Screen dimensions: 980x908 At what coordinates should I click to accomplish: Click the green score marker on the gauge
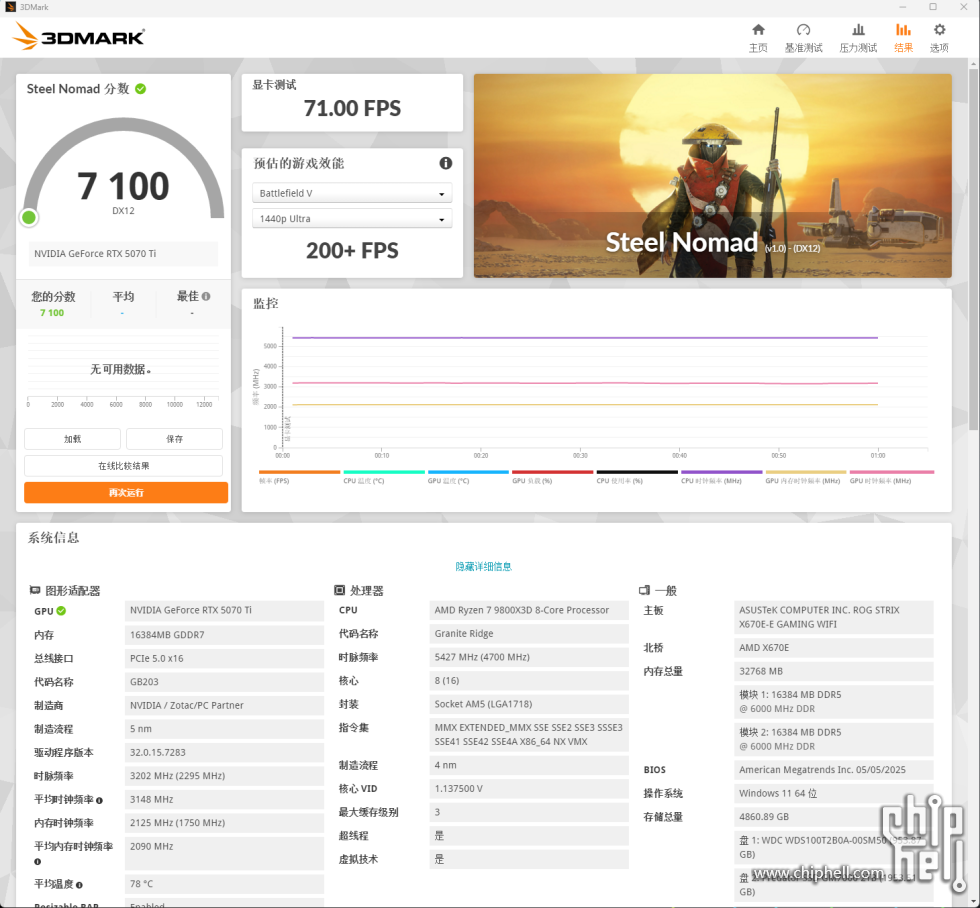click(x=29, y=217)
